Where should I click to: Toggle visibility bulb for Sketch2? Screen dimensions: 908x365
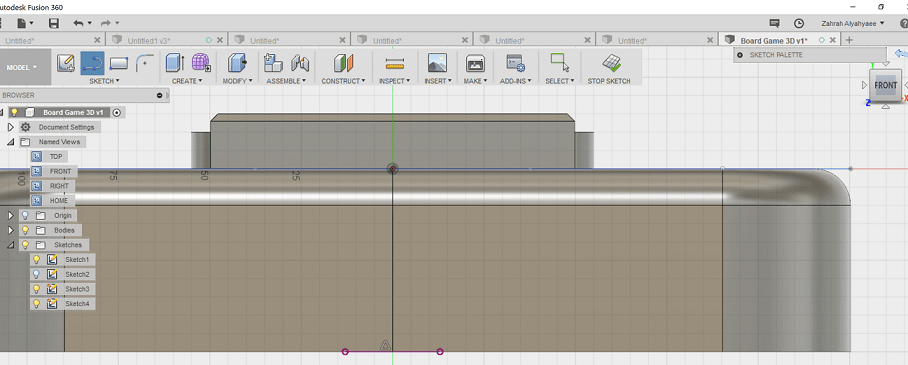tap(36, 274)
